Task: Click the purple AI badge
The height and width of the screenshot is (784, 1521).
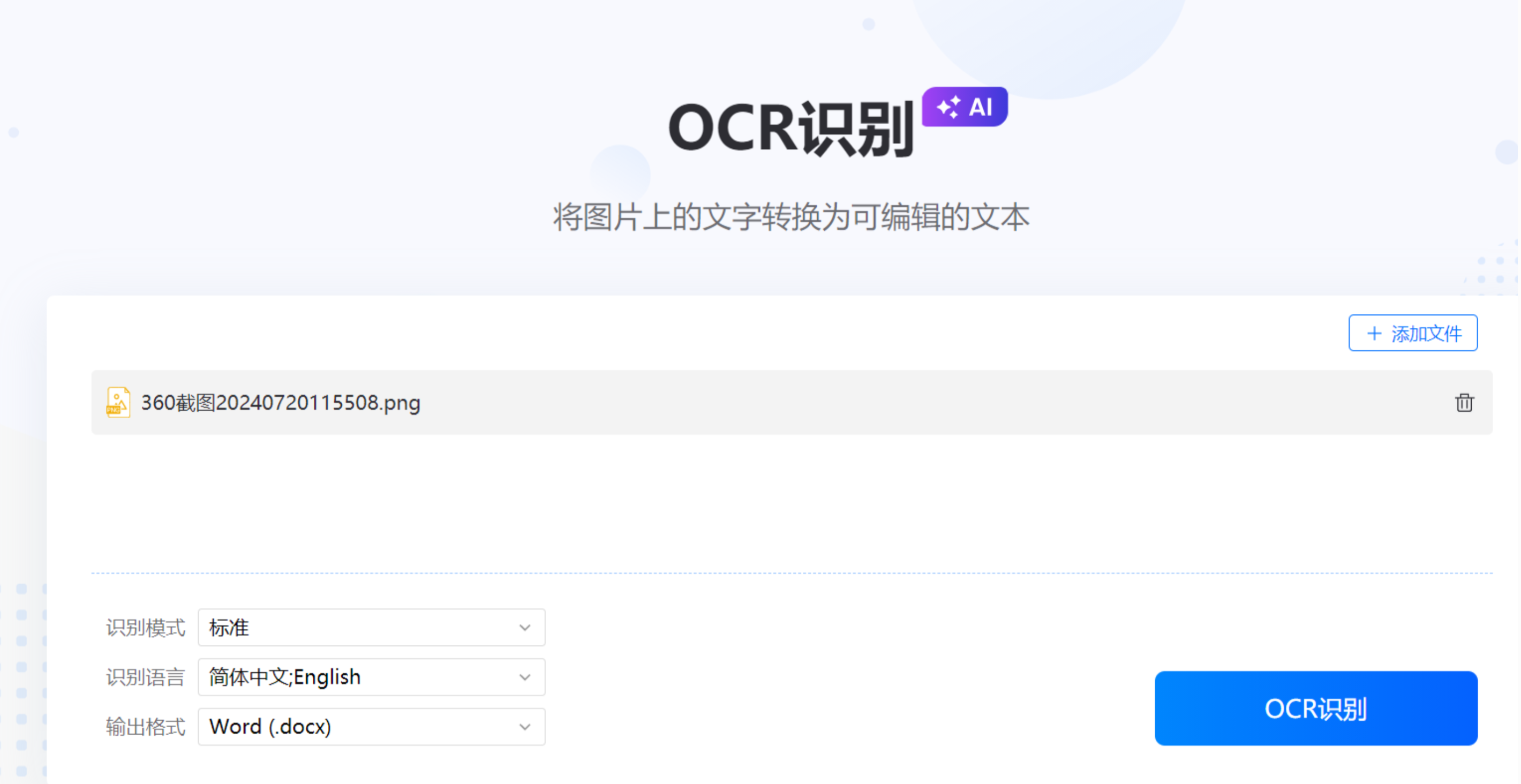Action: 965,107
